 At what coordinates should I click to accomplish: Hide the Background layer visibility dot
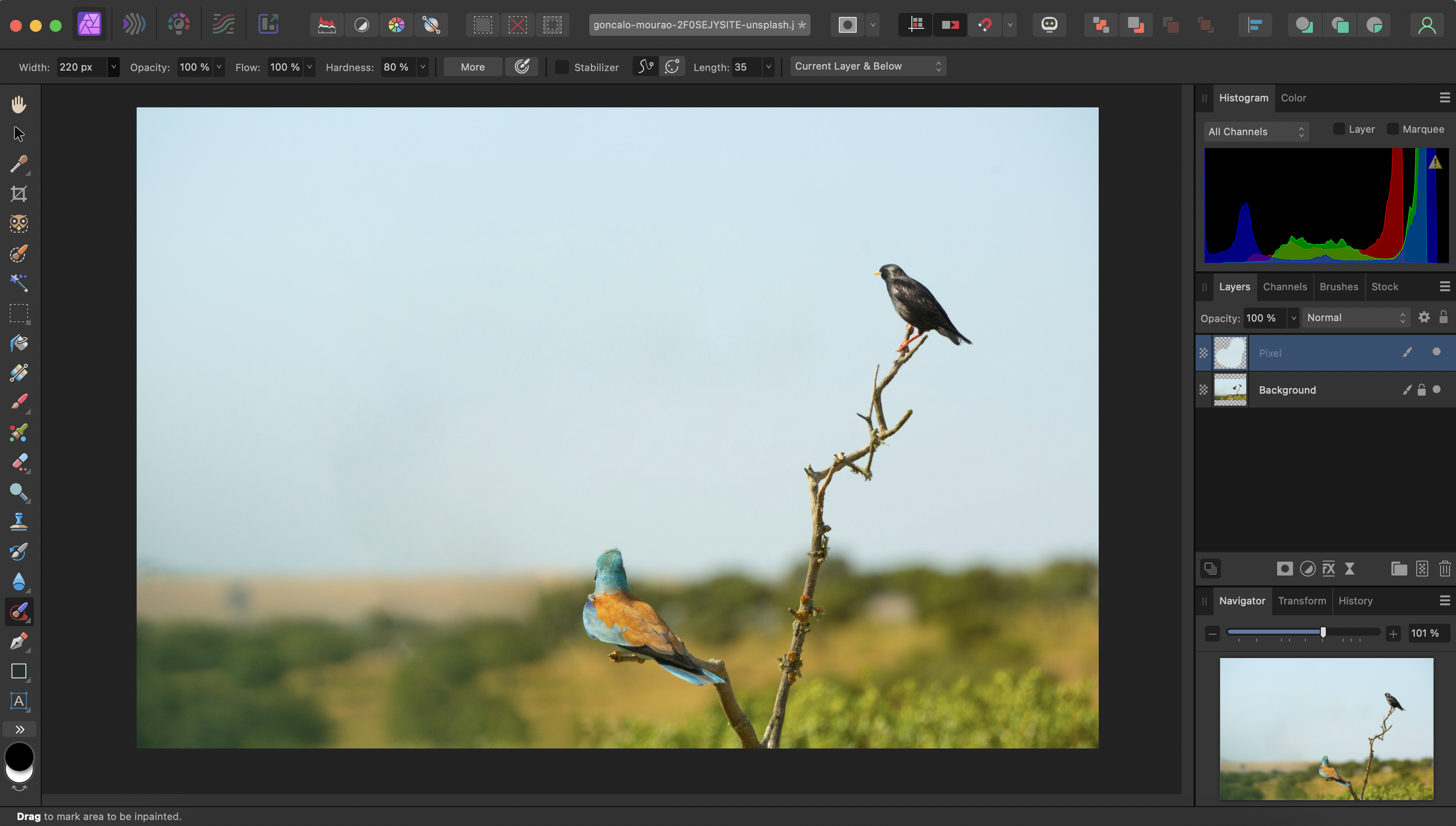point(1436,389)
